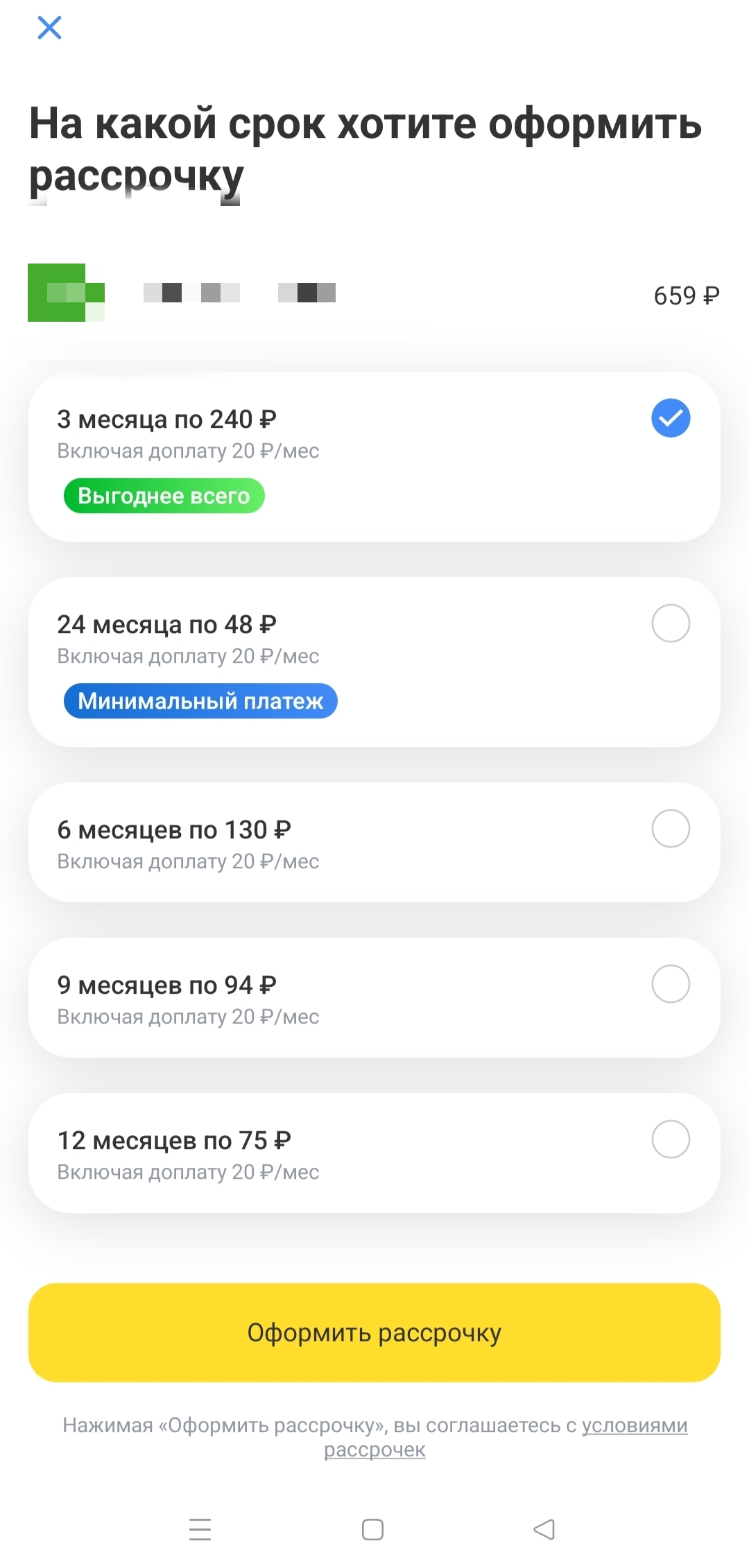Tap the blue Минимальный платеж badge
This screenshot has height=1568, width=749.
point(200,701)
